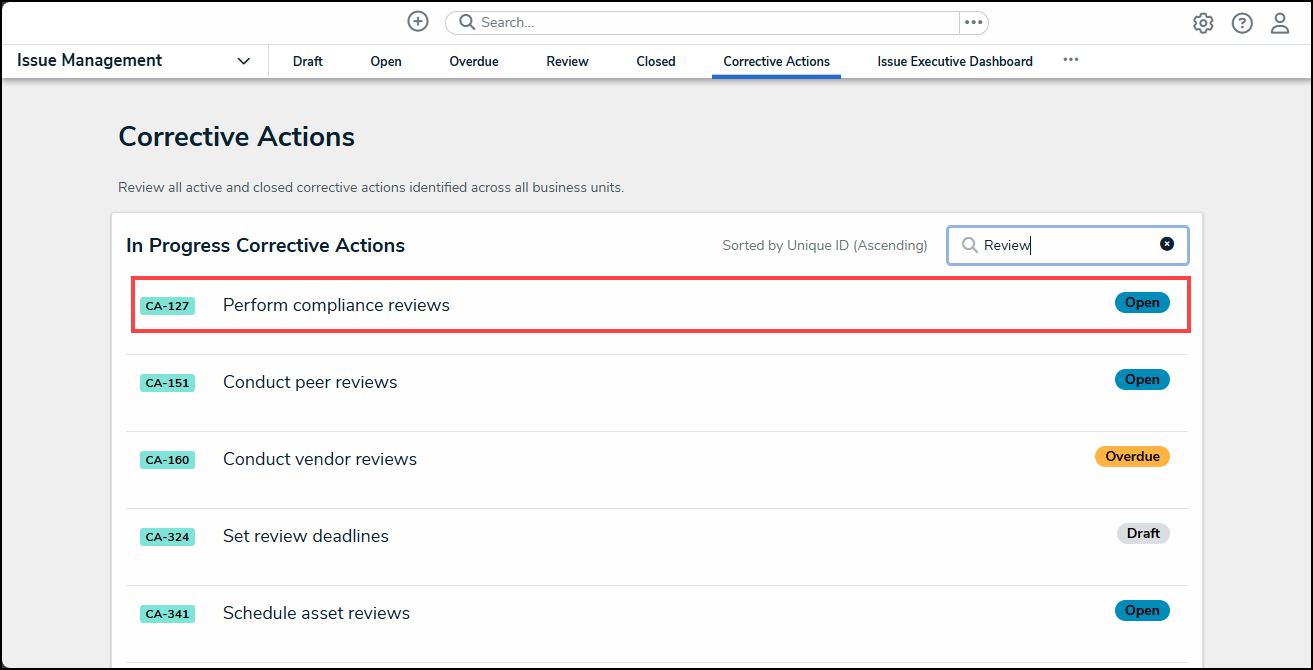
Task: Switch to the Overdue tab
Action: tap(474, 61)
